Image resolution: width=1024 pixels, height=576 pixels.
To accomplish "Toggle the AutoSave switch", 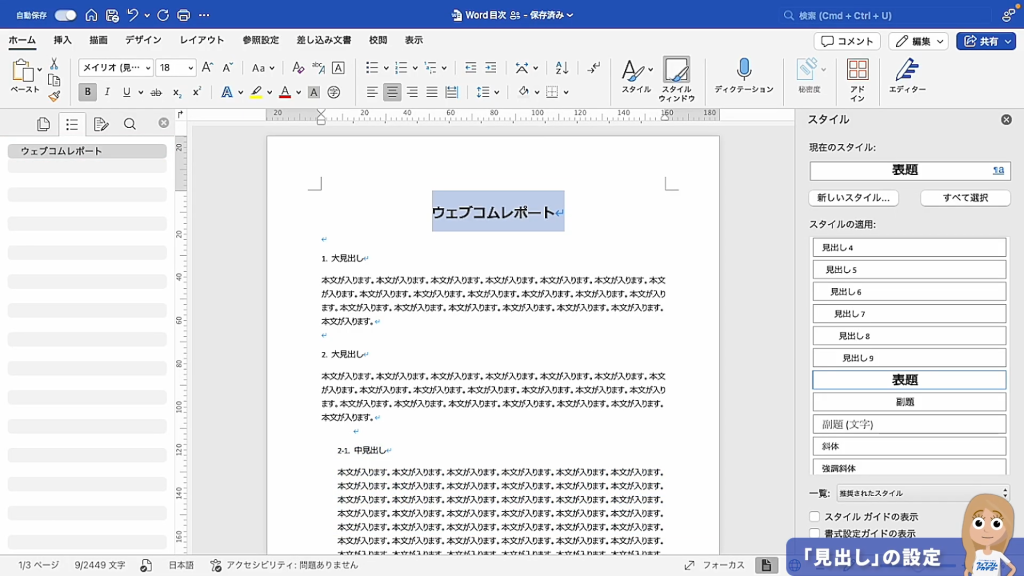I will pyautogui.click(x=65, y=15).
